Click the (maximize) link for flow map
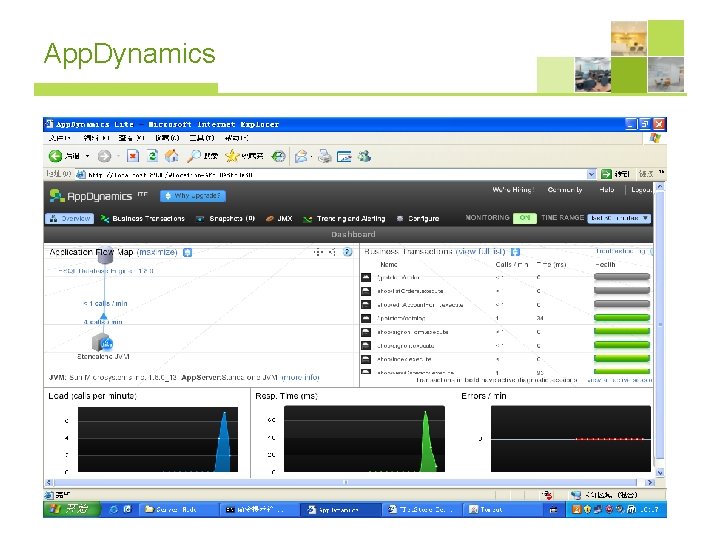720x540 pixels. tap(157, 252)
